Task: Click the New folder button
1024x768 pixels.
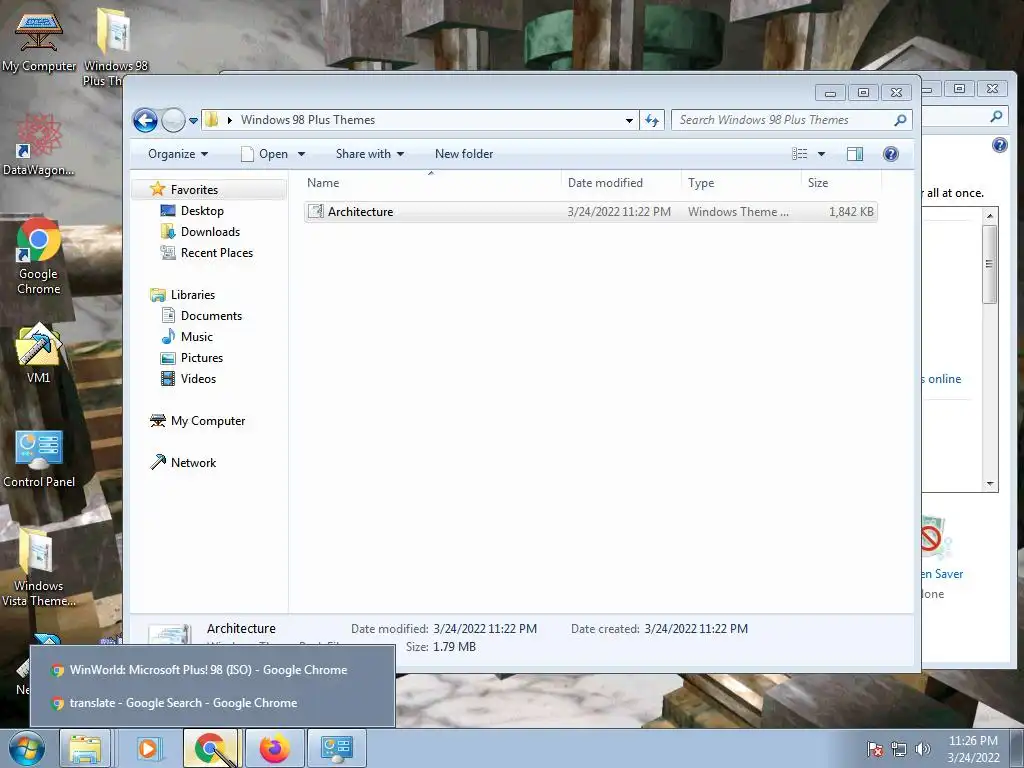Action: pyautogui.click(x=464, y=154)
